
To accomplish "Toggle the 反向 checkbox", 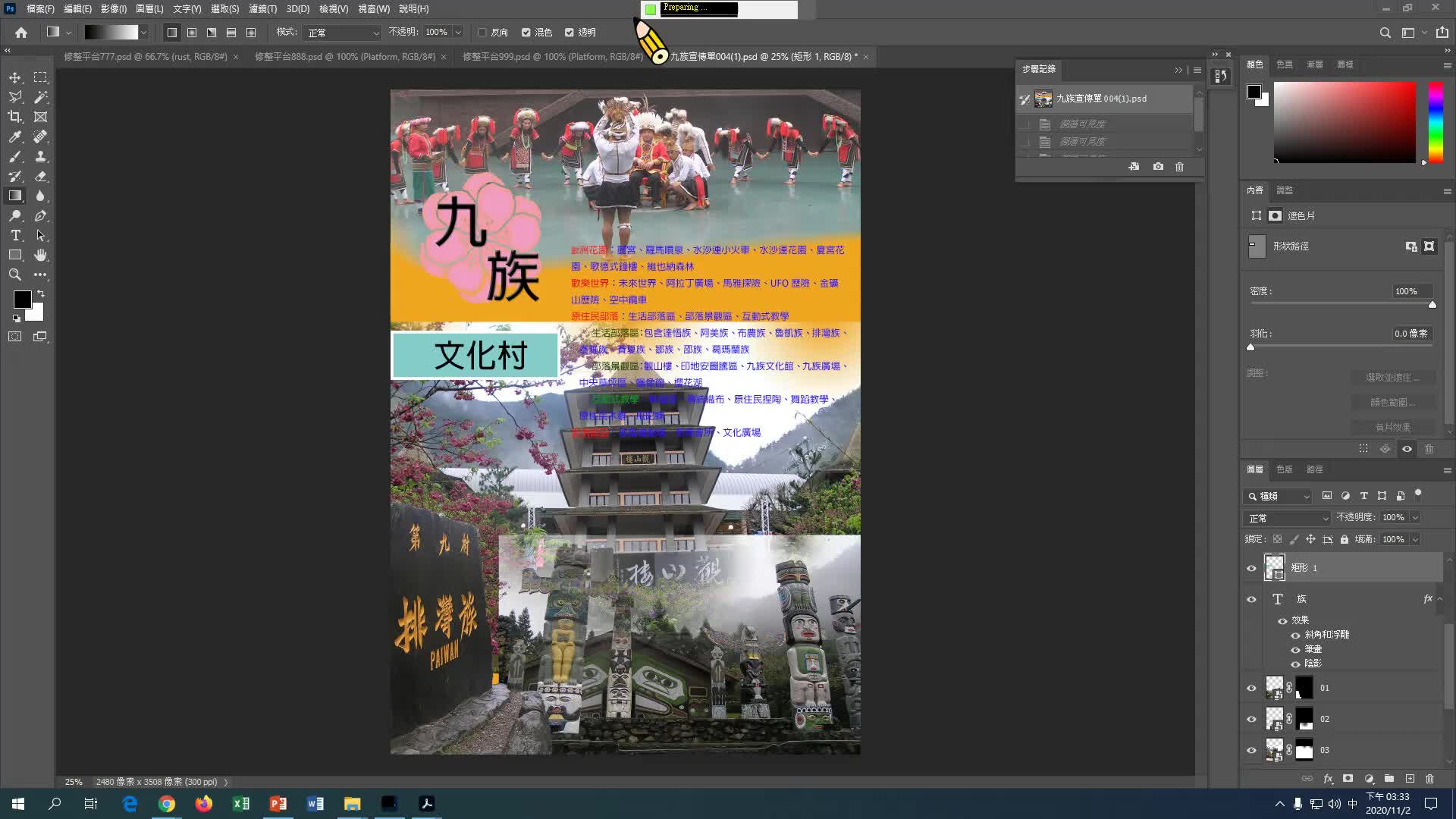I will tap(482, 33).
